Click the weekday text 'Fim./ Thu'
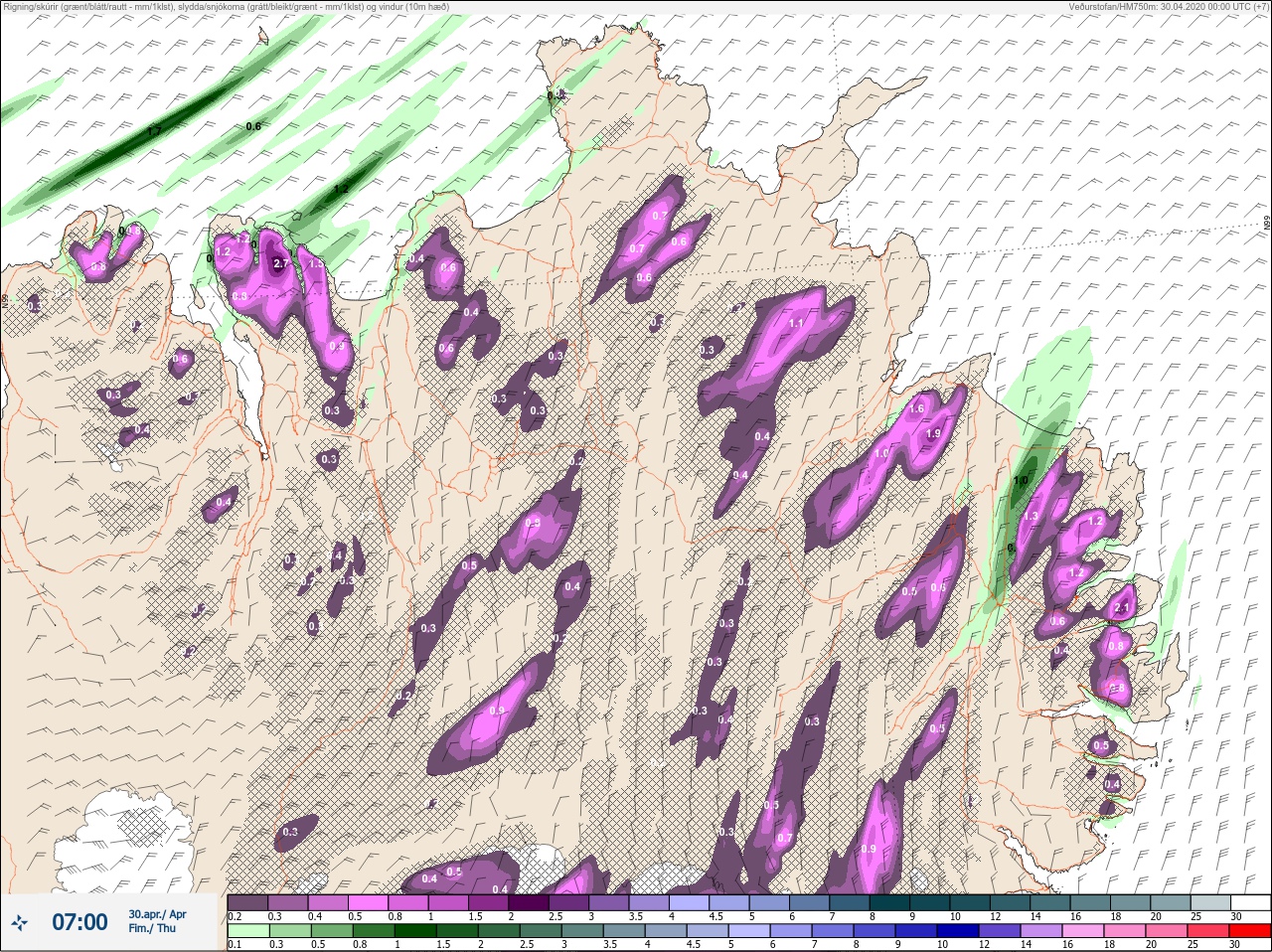Viewport: 1272px width, 952px height. (x=152, y=928)
